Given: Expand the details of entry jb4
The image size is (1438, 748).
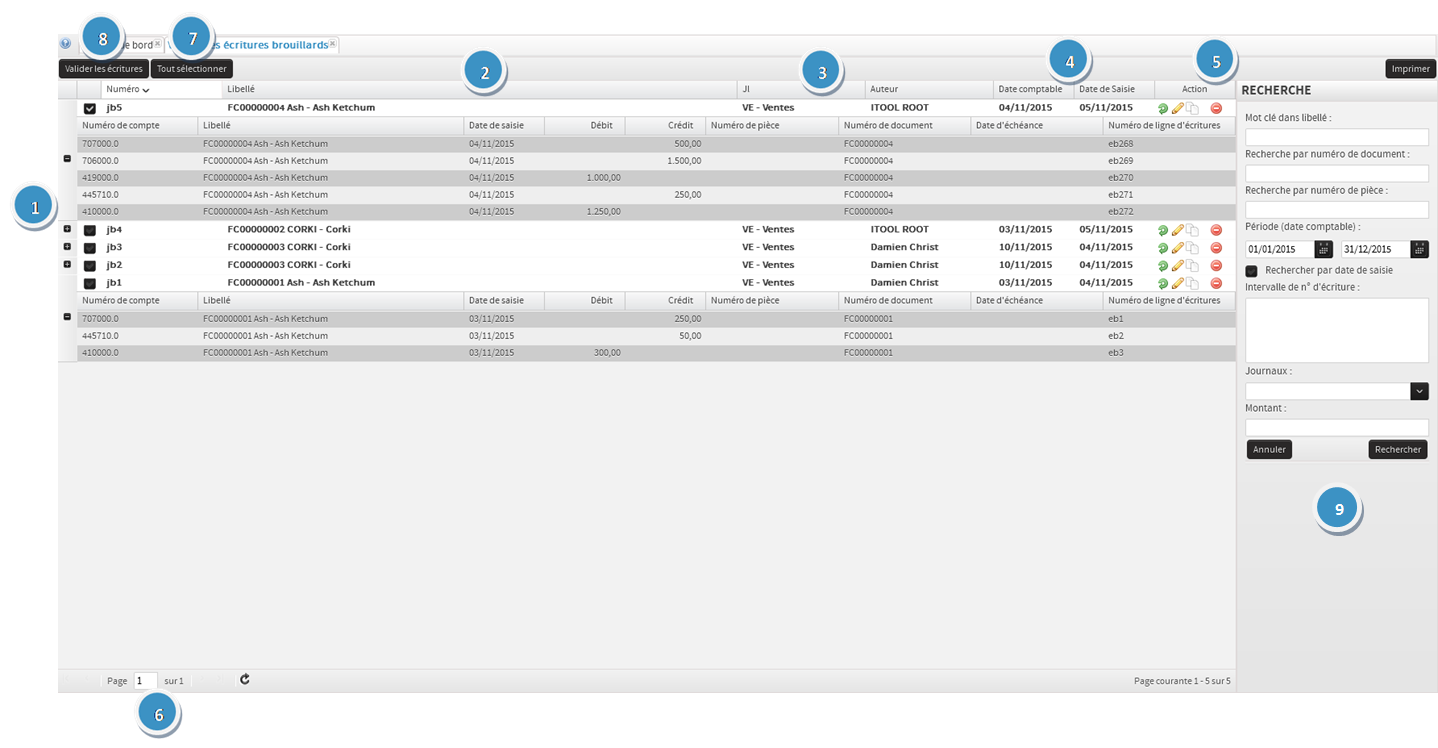Looking at the screenshot, I should tap(67, 229).
